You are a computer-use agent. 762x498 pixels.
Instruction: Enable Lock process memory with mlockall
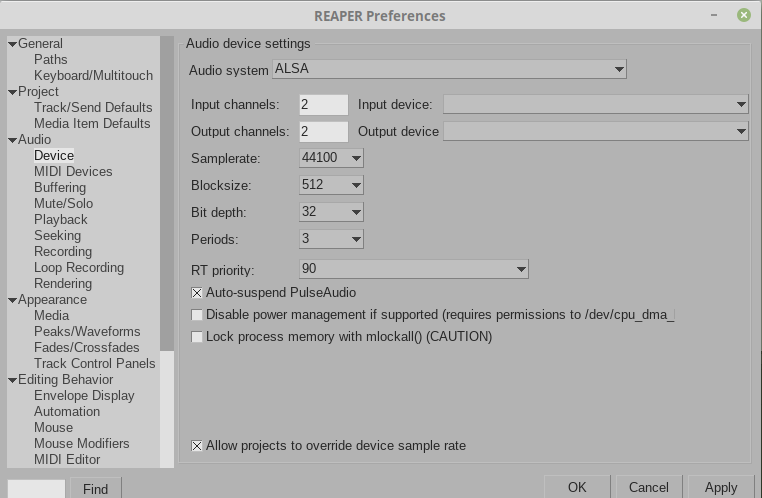pyautogui.click(x=197, y=337)
